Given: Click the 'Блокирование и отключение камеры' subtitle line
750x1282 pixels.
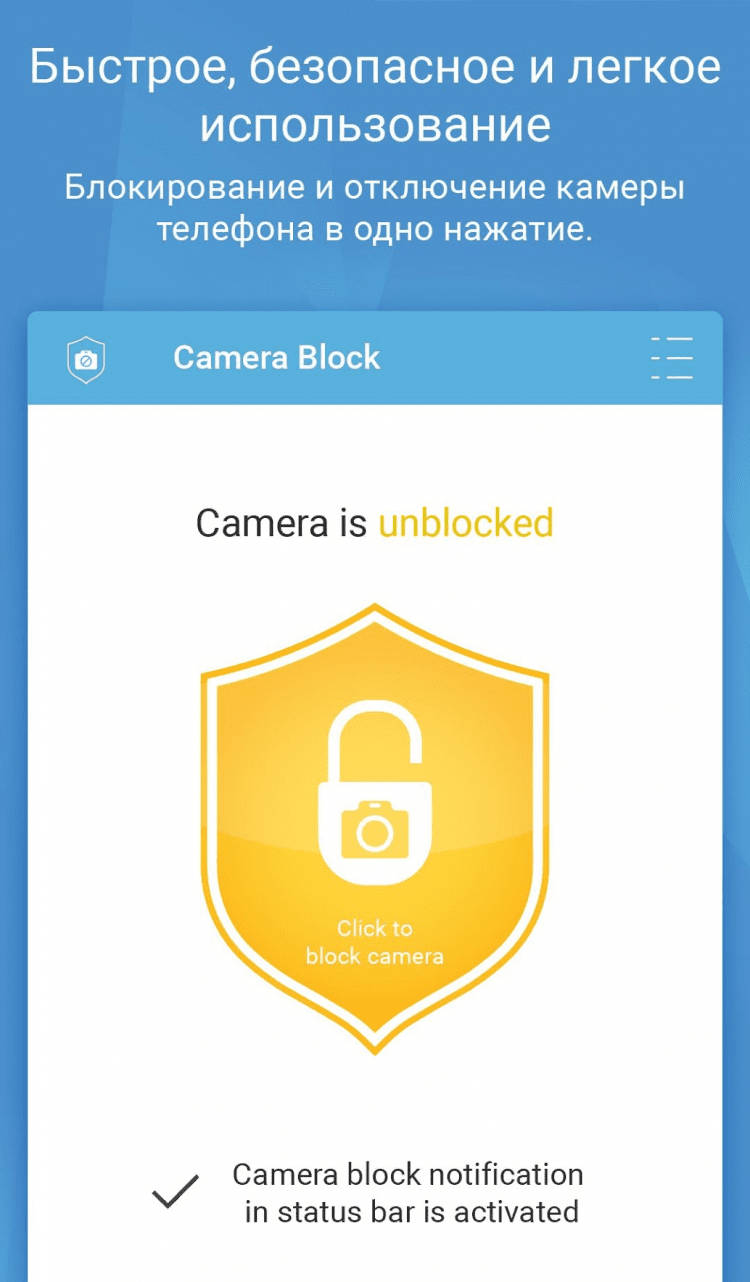Looking at the screenshot, I should (375, 188).
